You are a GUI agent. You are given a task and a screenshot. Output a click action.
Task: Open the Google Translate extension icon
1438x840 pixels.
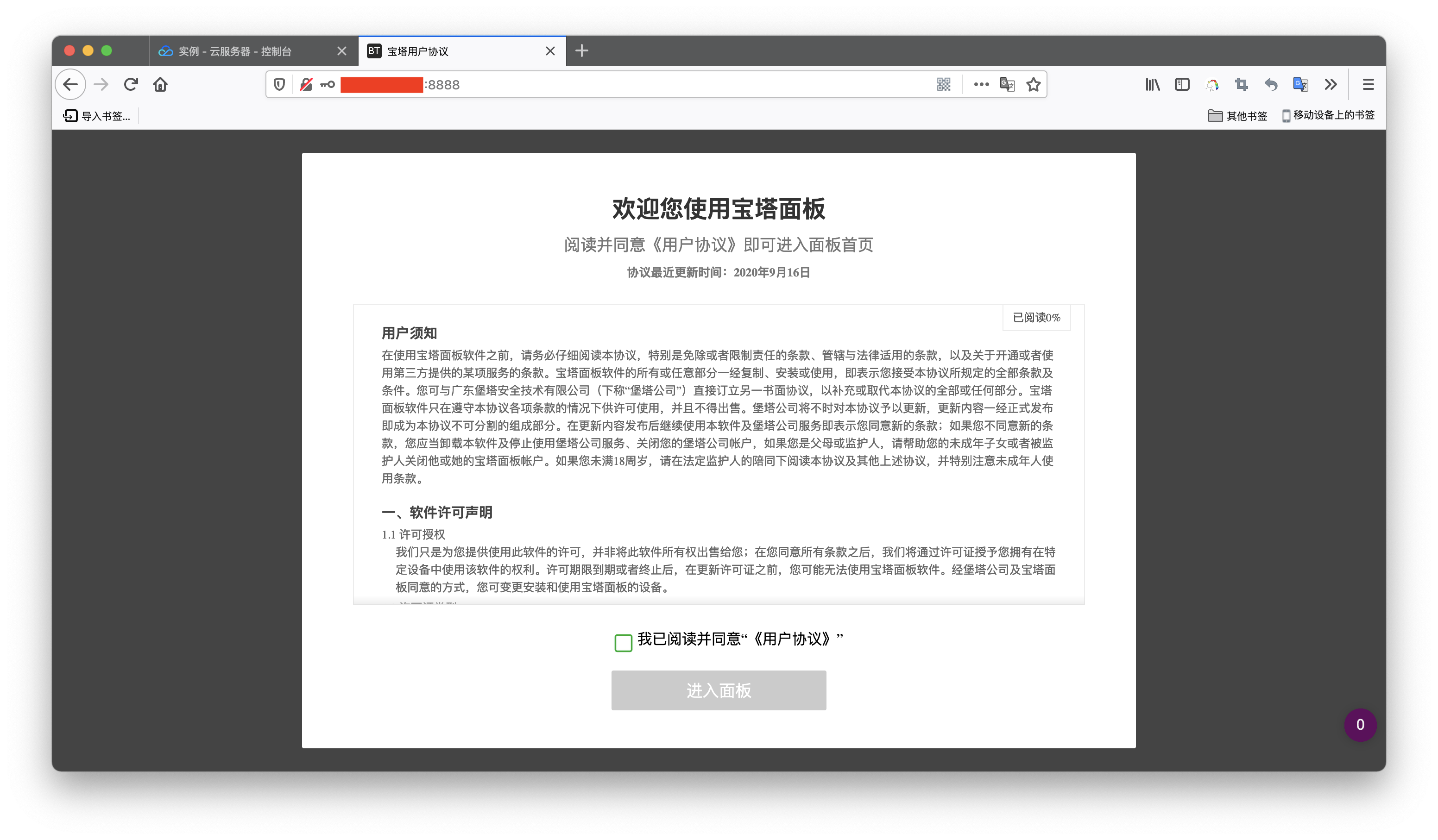(x=1300, y=84)
